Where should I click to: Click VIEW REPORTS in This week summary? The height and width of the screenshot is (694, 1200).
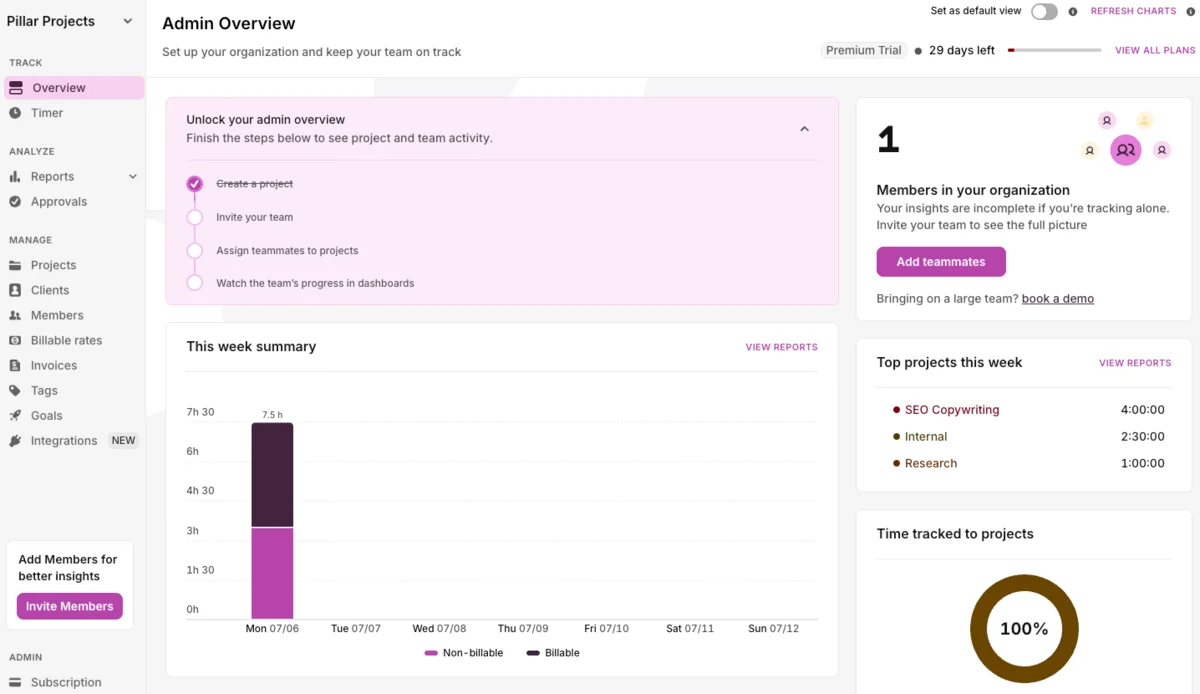point(782,347)
